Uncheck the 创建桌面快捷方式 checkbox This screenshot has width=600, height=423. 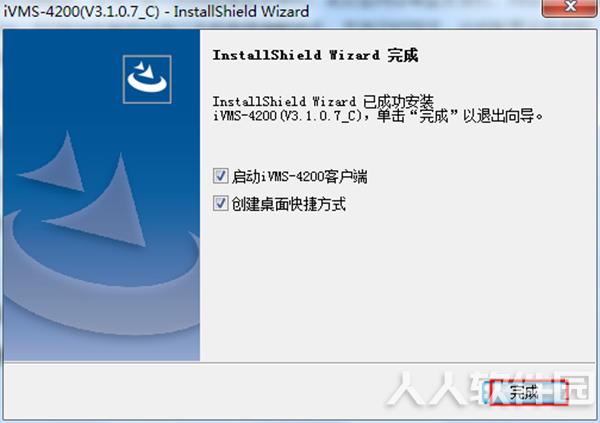click(220, 203)
